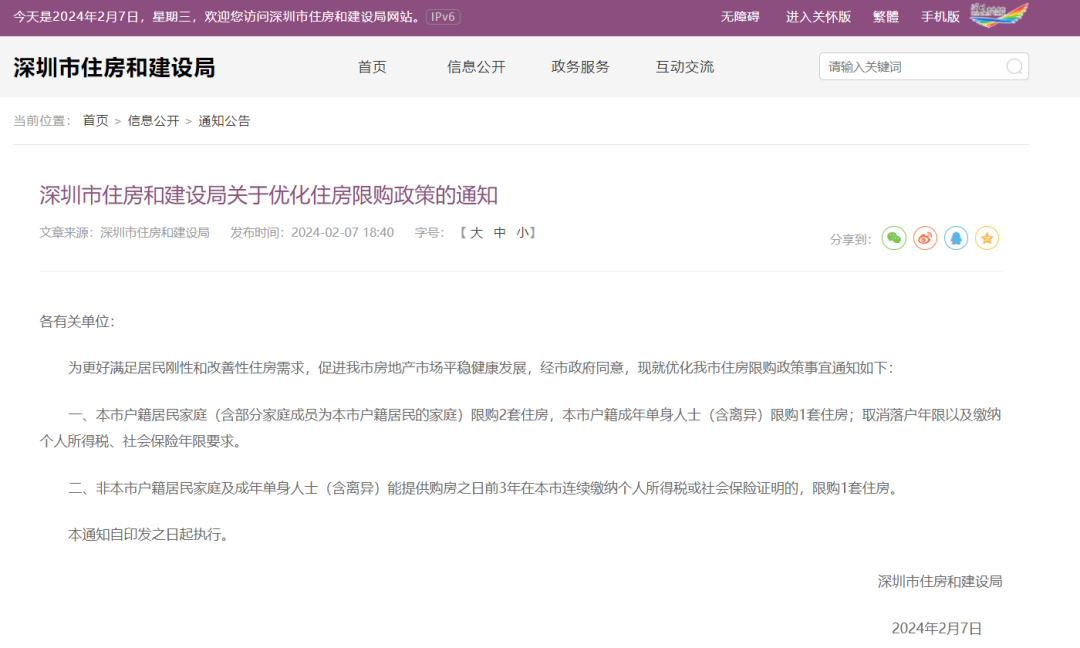The height and width of the screenshot is (648, 1080).
Task: Set font size to 小
Action: 522,233
